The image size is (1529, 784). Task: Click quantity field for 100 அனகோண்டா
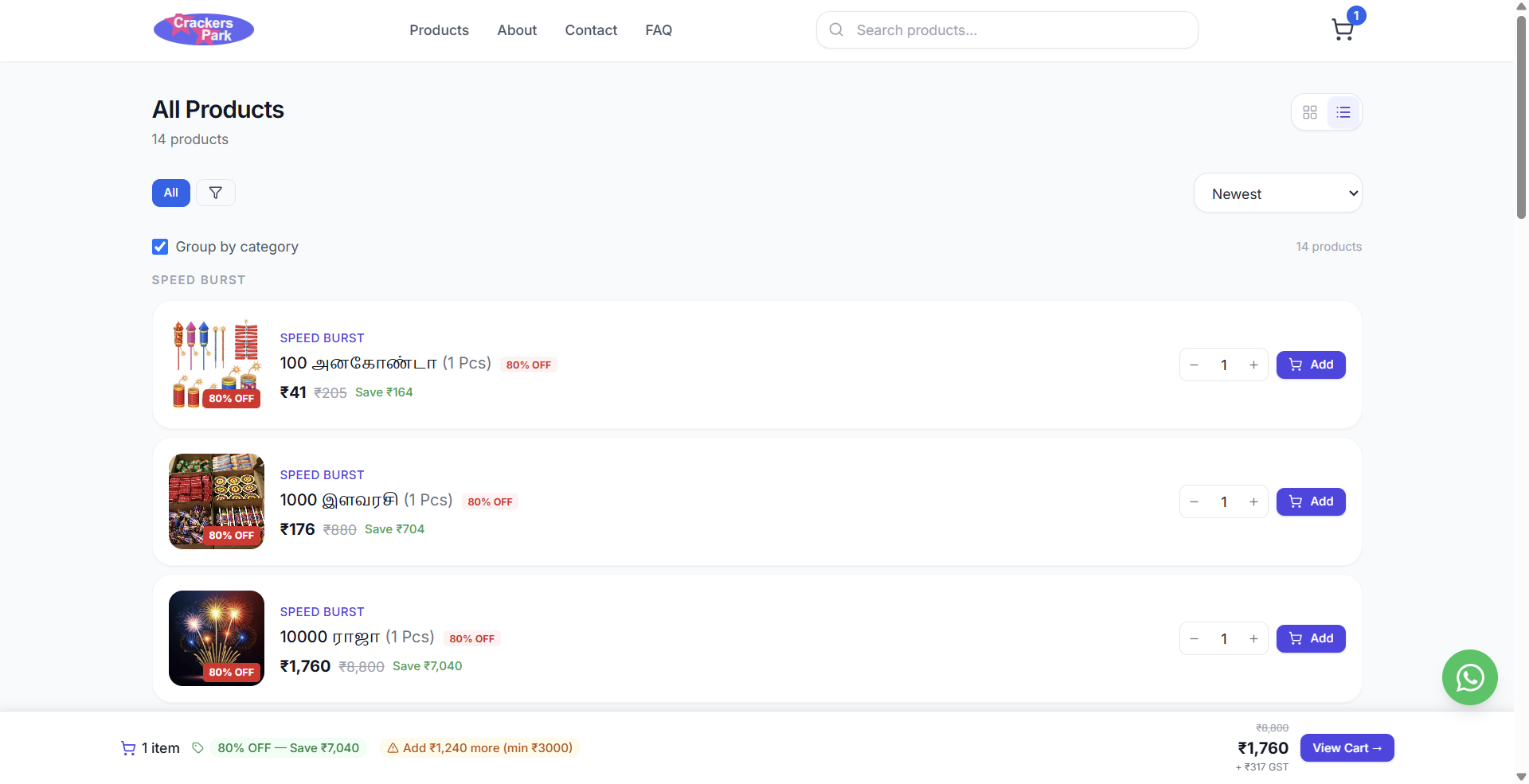click(1224, 365)
